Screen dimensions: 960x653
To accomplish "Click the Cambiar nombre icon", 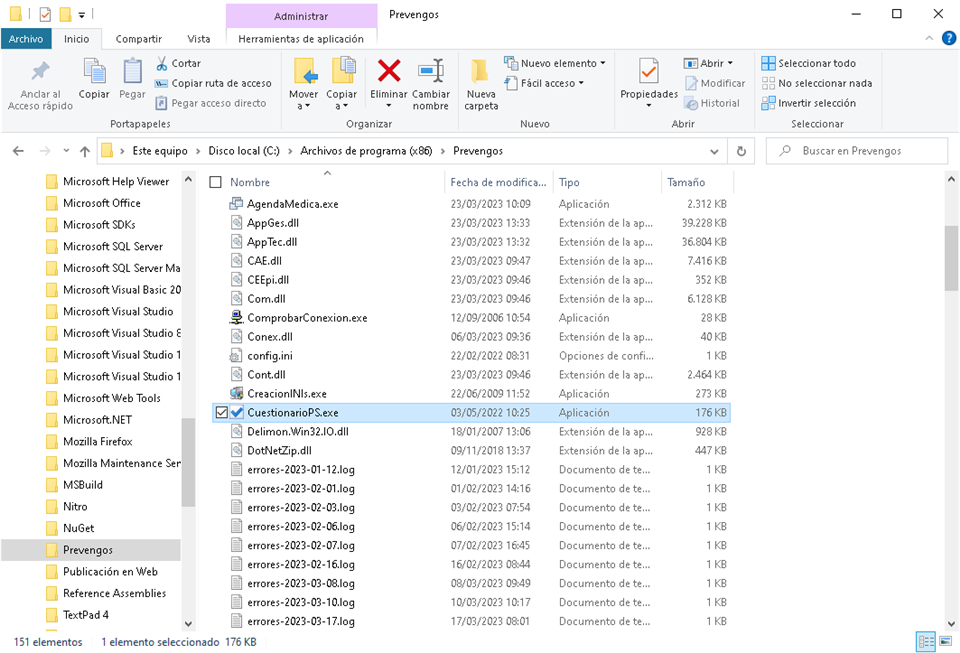I will coord(431,72).
